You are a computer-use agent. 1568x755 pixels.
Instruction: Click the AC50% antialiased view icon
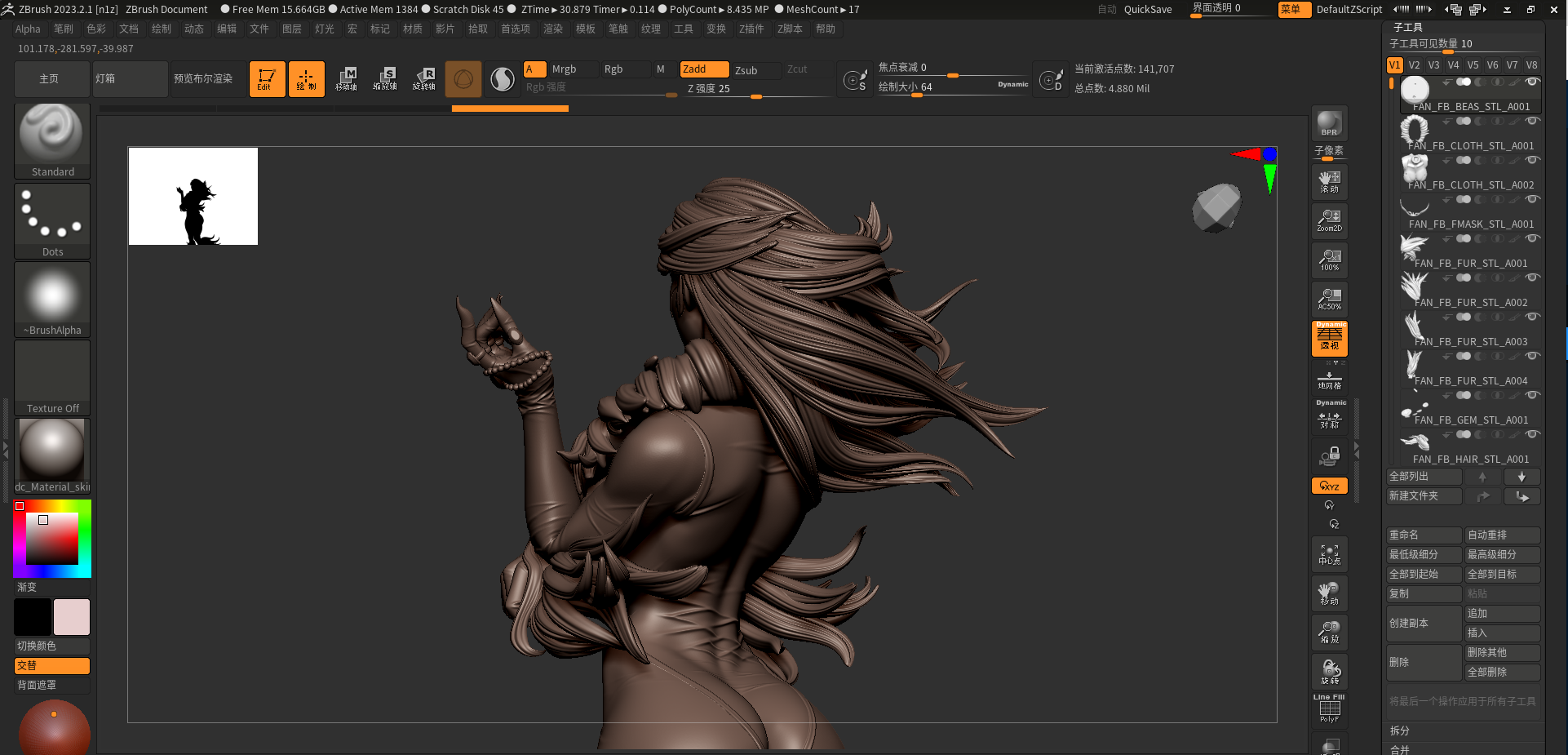(1329, 299)
